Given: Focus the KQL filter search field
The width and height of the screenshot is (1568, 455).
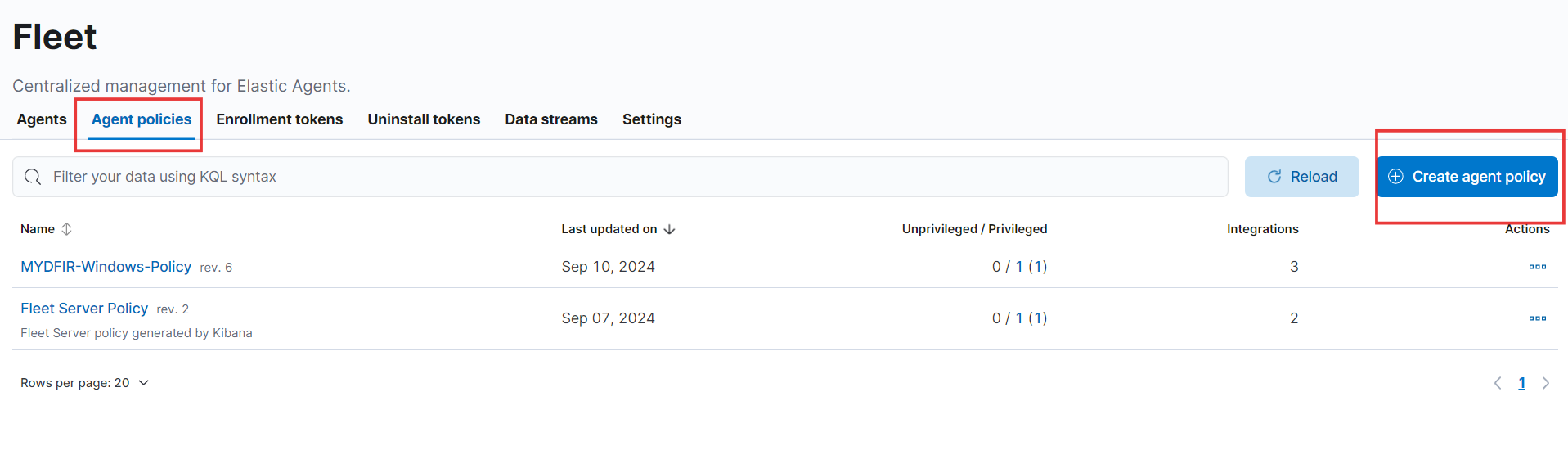Looking at the screenshot, I should coord(620,177).
